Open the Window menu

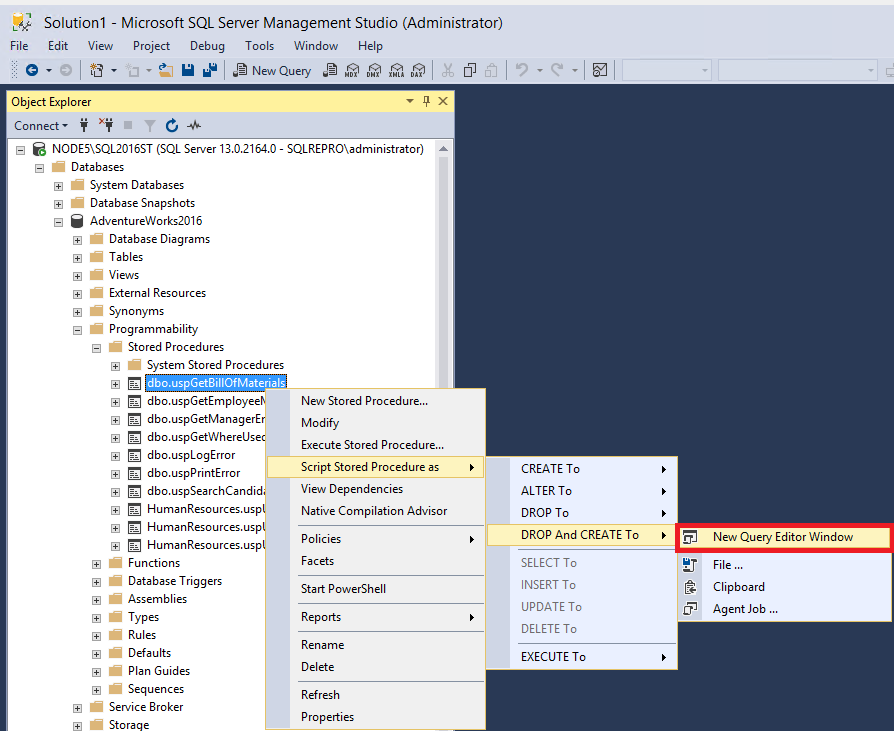click(316, 46)
